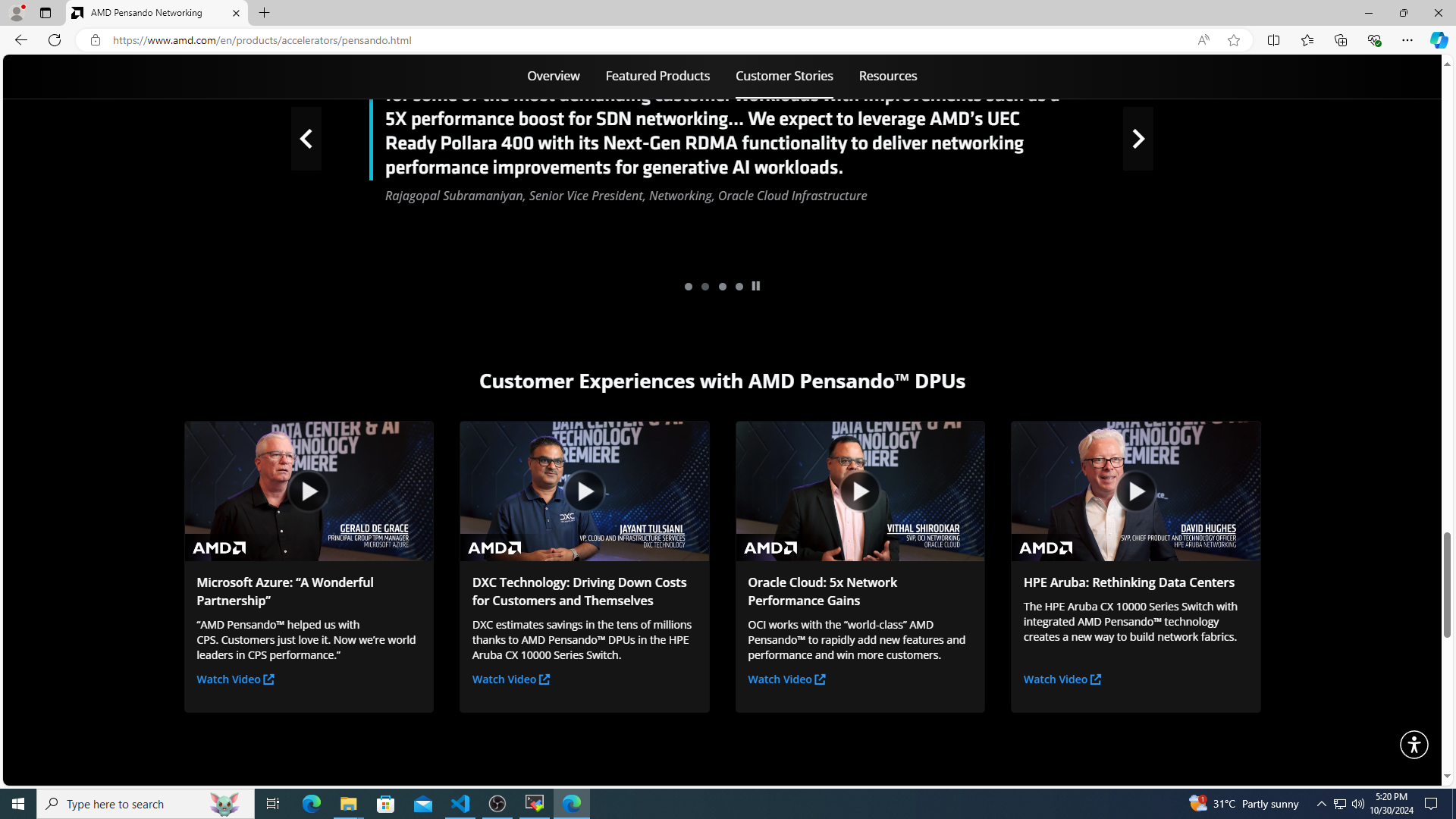Watch Video link for HPE Aruba
Viewport: 1456px width, 819px height.
[1062, 679]
